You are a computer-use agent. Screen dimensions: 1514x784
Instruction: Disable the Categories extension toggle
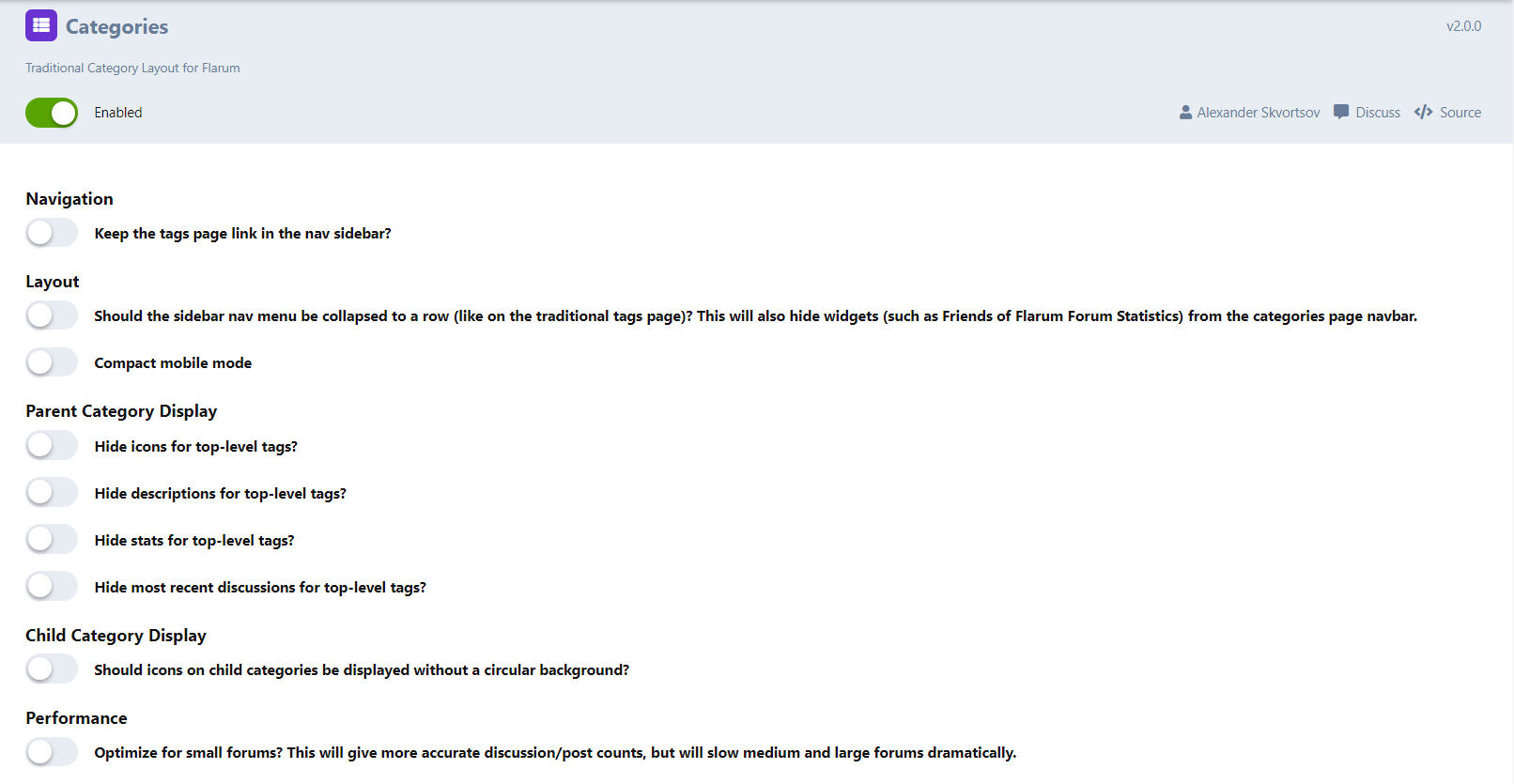(52, 113)
